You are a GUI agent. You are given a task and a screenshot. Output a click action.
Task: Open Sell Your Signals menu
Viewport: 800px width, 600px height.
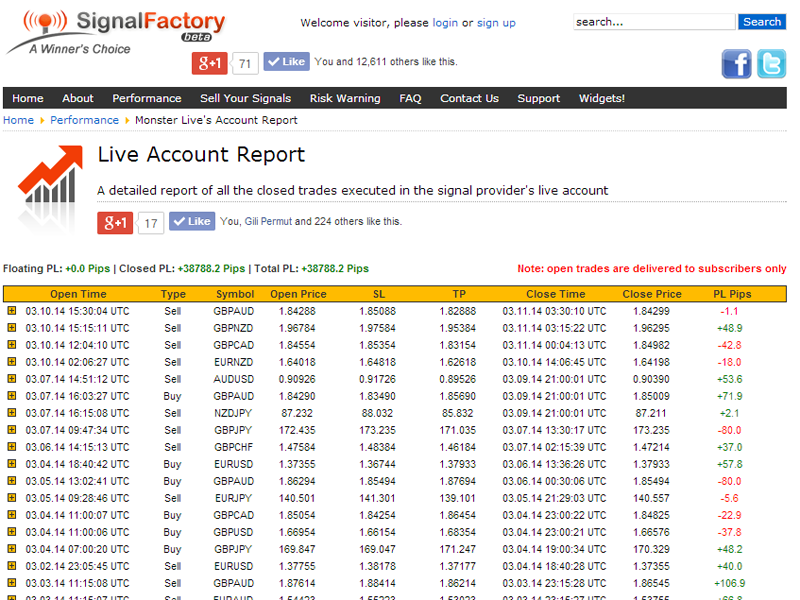245,98
